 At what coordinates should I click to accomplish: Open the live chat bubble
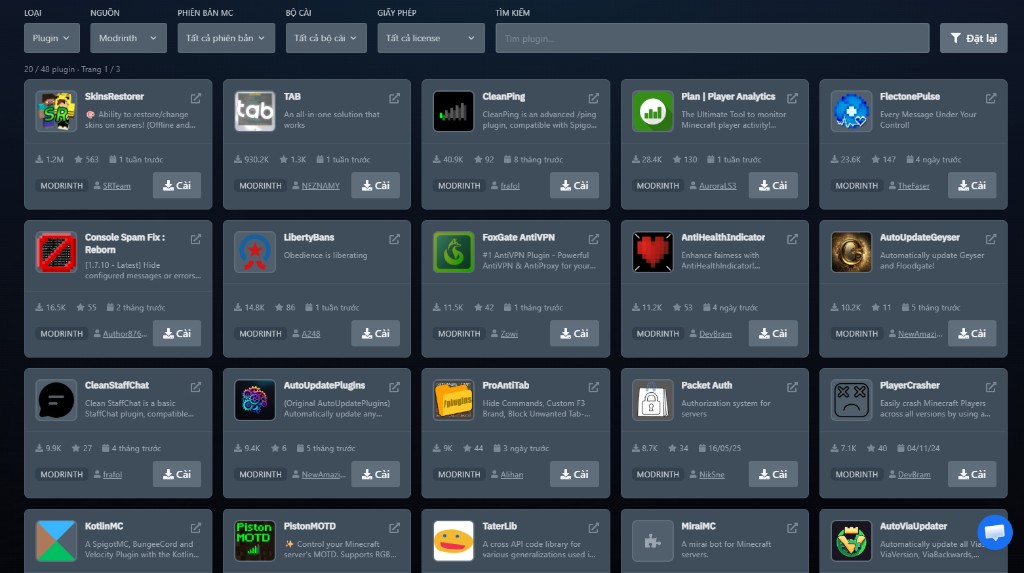click(995, 531)
